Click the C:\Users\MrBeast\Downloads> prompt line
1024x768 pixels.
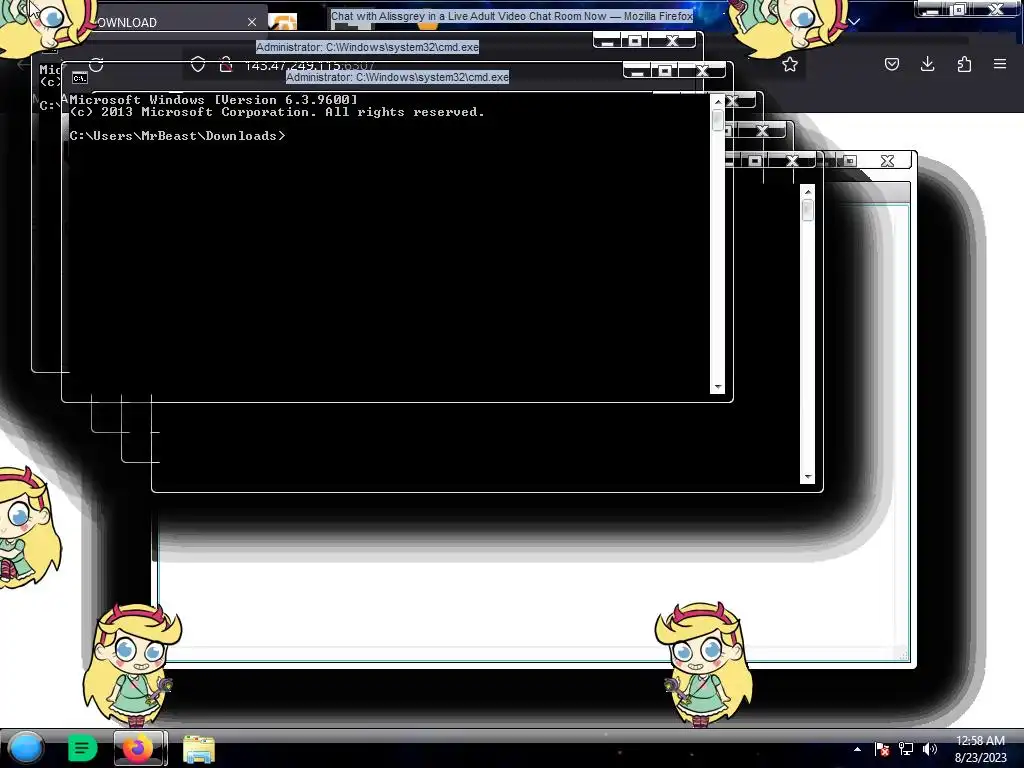(x=178, y=136)
